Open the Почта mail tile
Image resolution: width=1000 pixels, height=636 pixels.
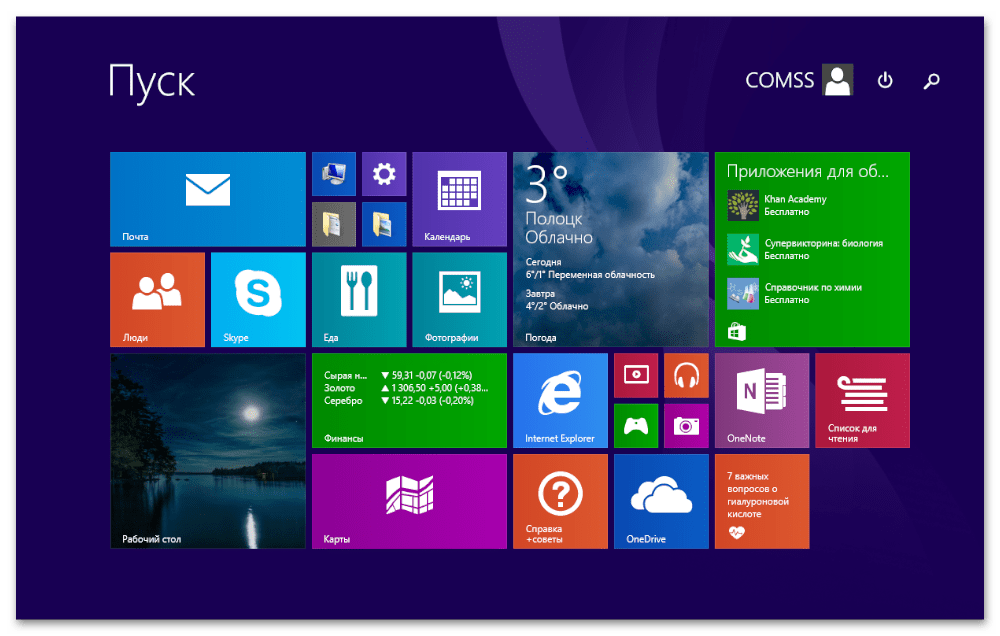207,199
